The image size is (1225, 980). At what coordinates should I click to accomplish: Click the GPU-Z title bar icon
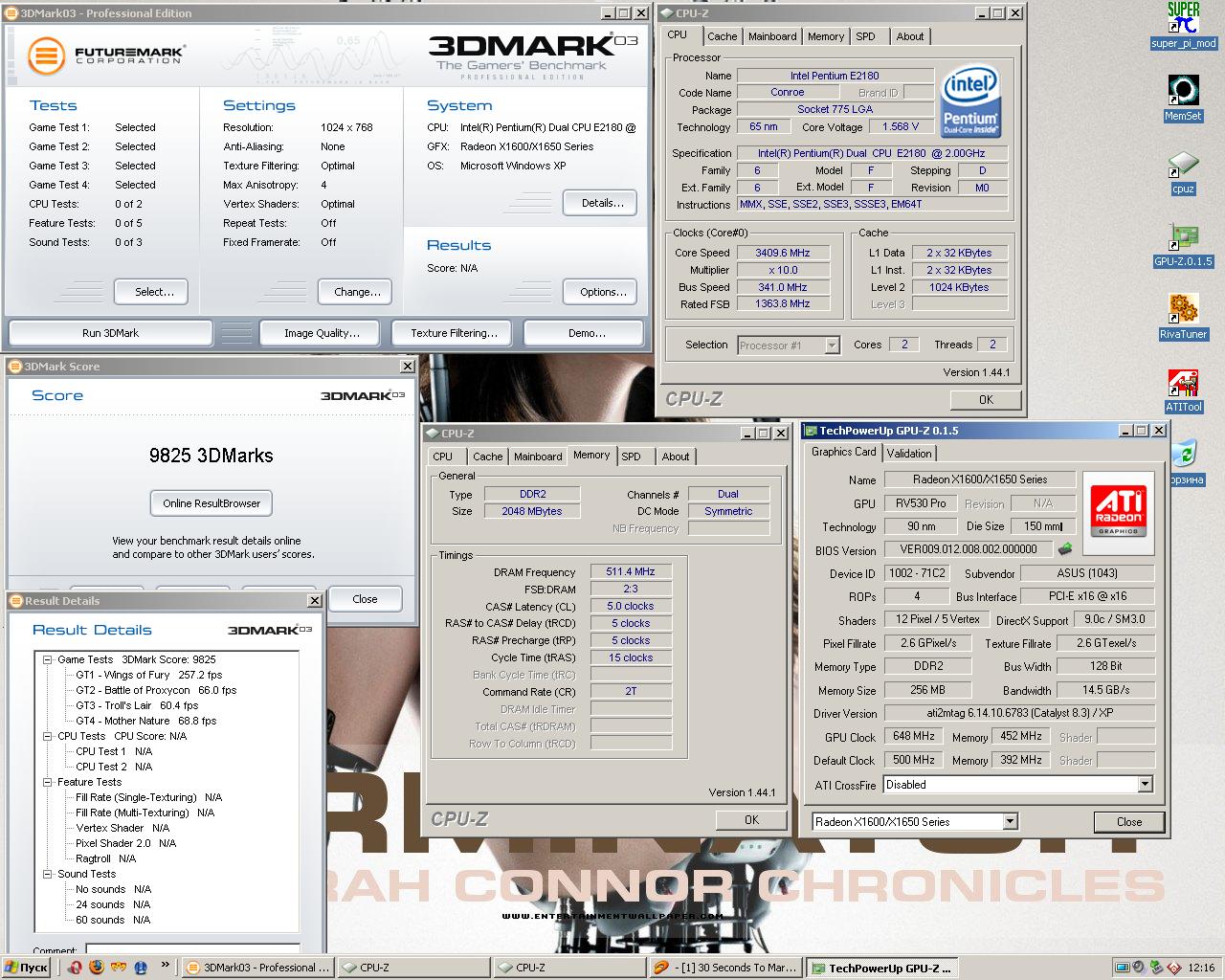(810, 431)
